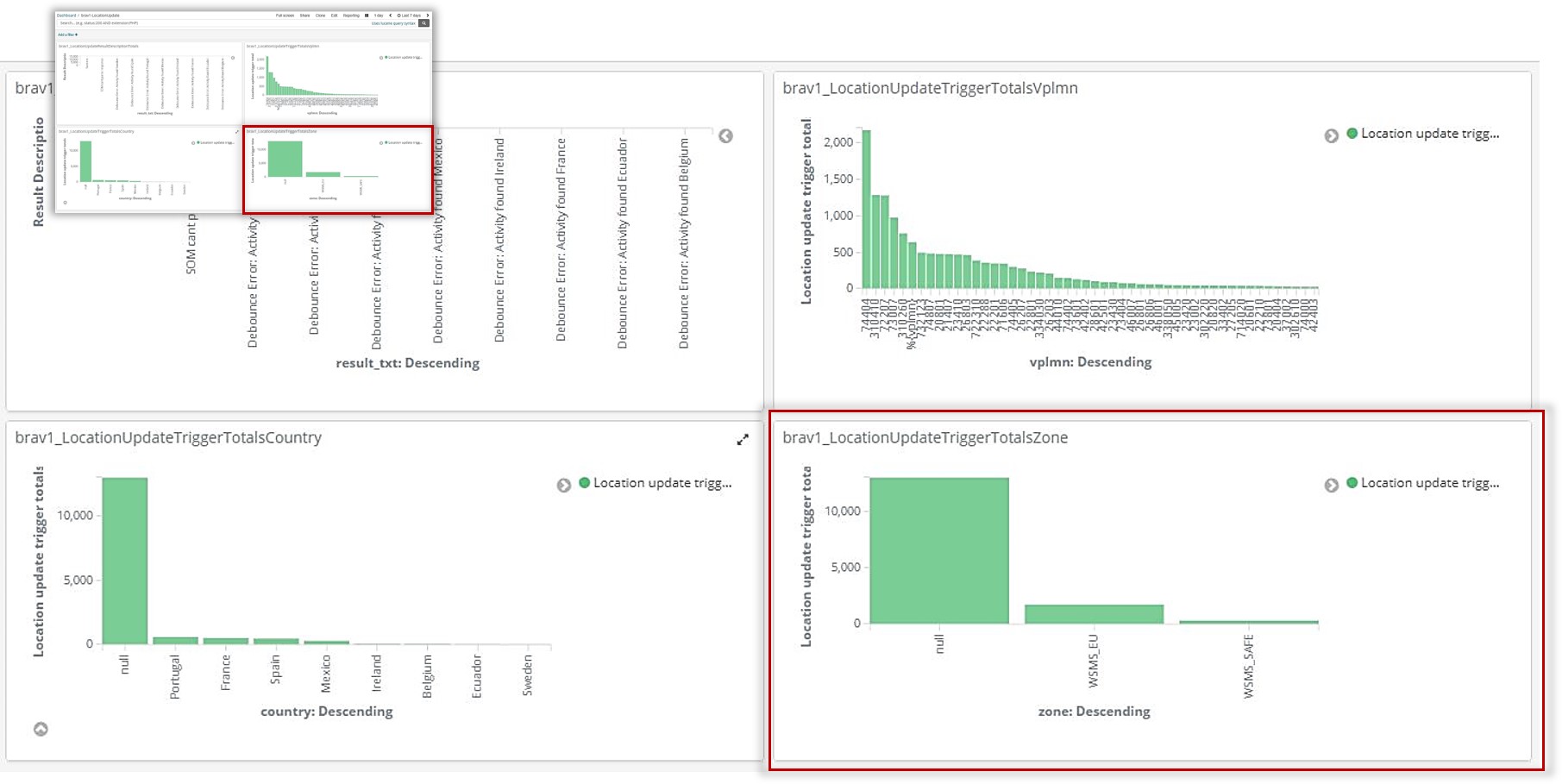Screen dimensions: 1562x784
Task: Click the '1,500' tick in vplmn chart
Action: click(x=838, y=179)
